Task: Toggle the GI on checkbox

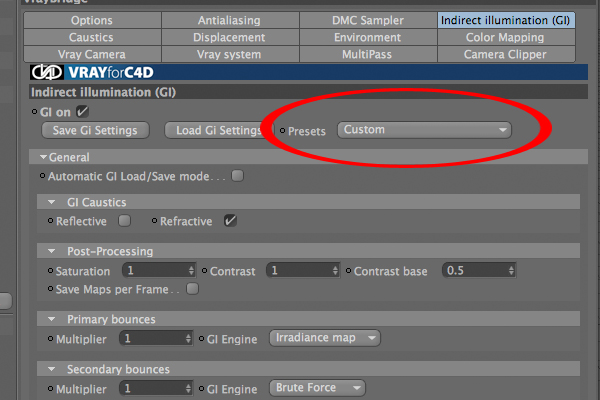Action: (82, 112)
